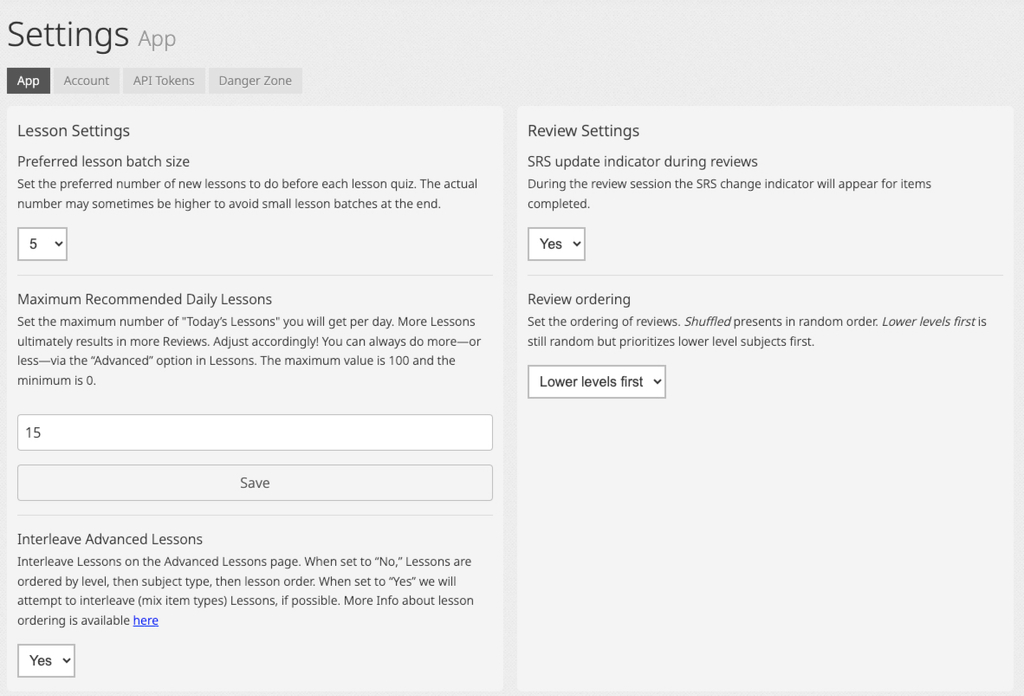Open the Review ordering dropdown
Screen dimensions: 1024x696
(596, 382)
